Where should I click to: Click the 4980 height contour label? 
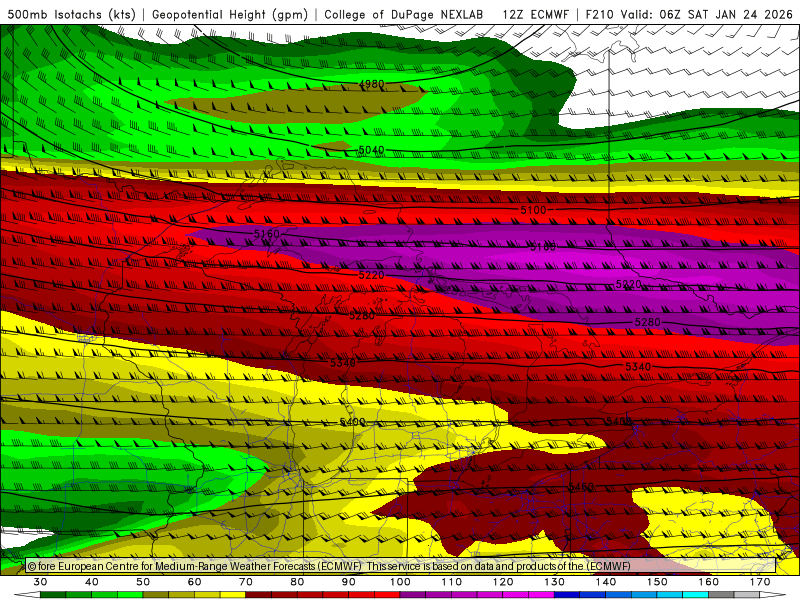tap(371, 84)
